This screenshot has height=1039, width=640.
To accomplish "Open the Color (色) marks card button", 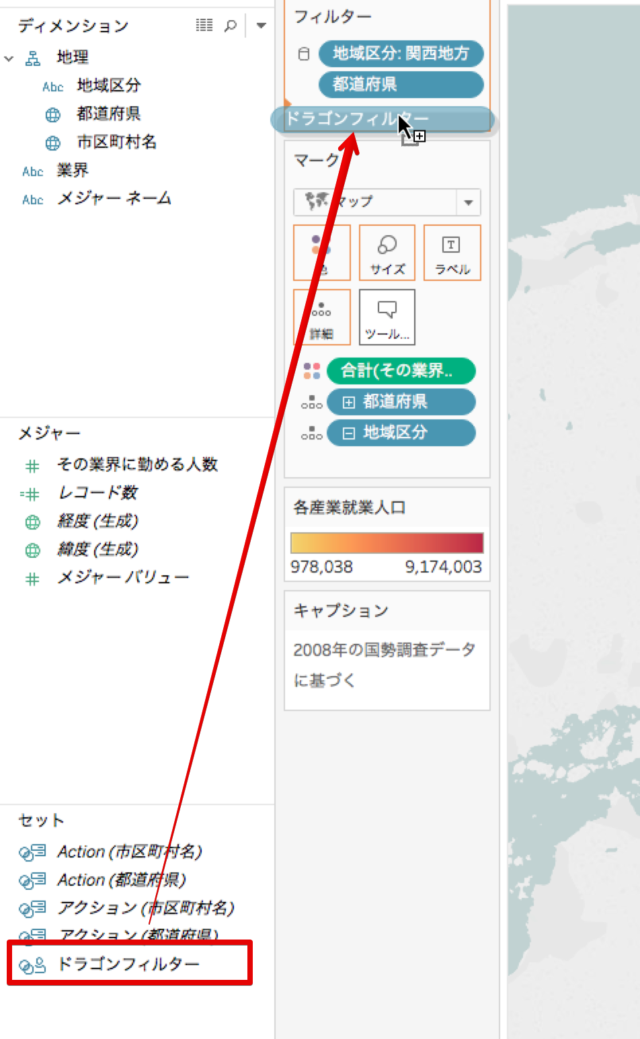I will point(321,252).
